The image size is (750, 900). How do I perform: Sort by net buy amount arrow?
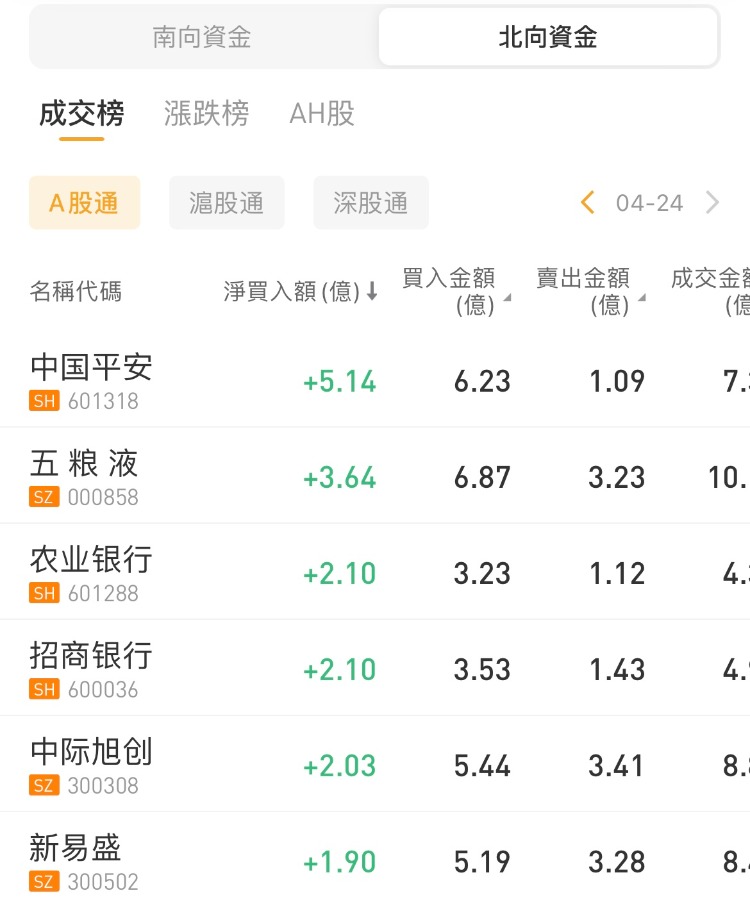tap(372, 292)
